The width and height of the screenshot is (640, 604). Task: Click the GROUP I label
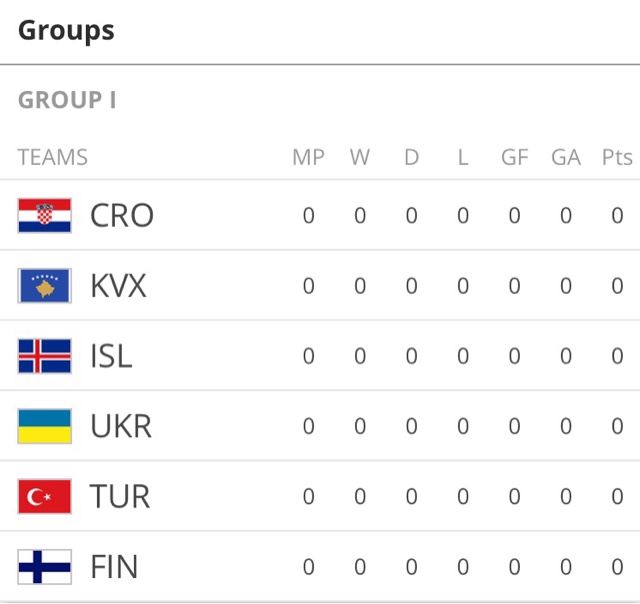[67, 100]
